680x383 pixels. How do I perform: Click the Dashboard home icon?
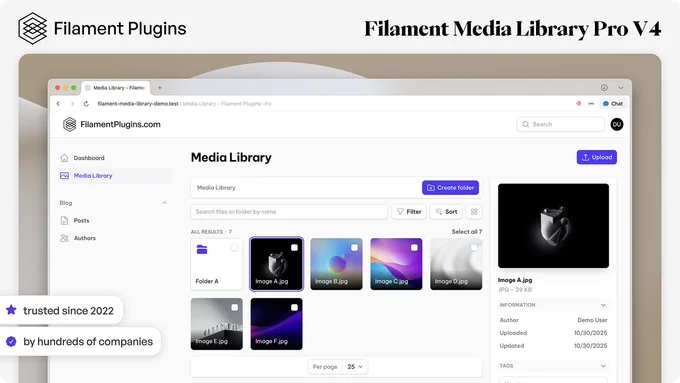click(64, 158)
